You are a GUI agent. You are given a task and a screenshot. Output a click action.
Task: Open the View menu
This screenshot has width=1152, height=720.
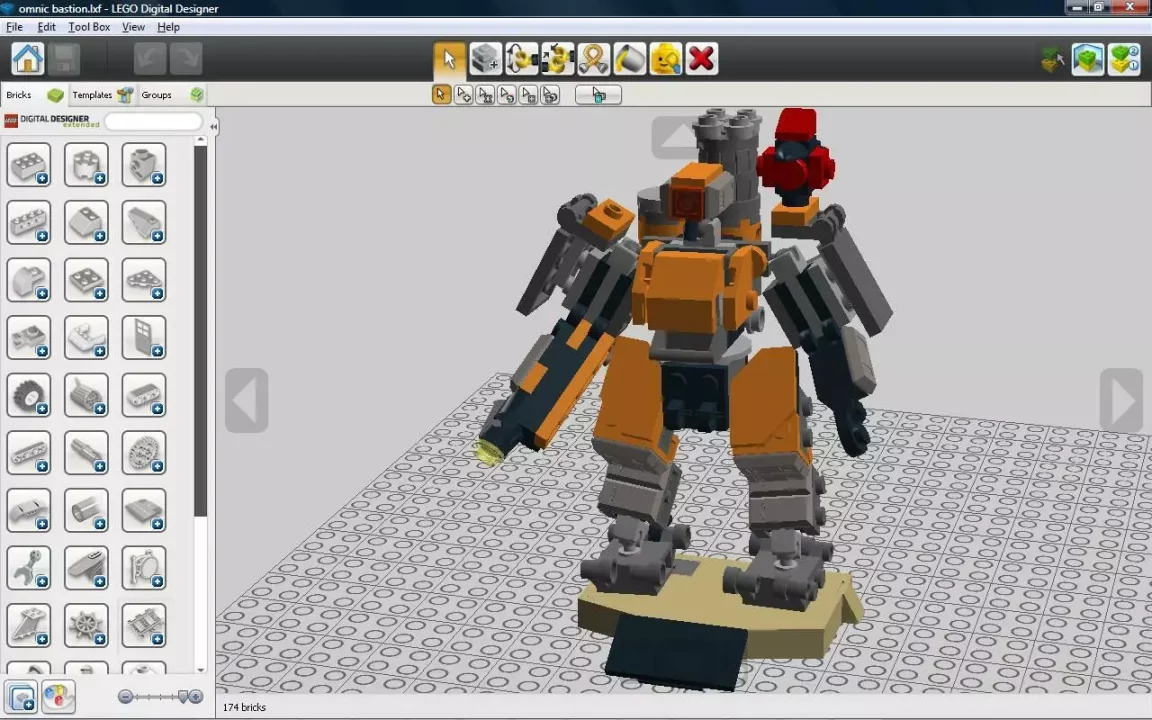click(133, 27)
